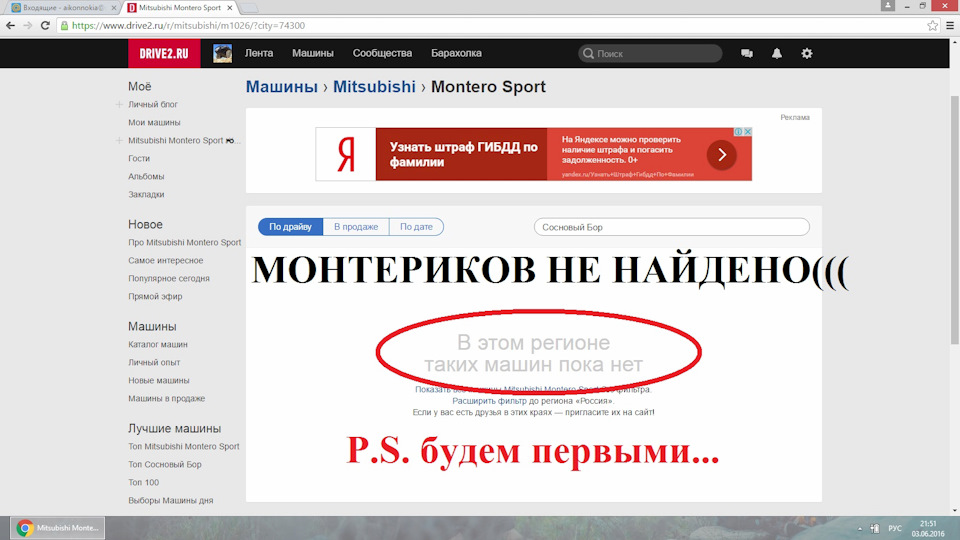
Task: Reload the page with refresh icon
Action: tap(45, 25)
